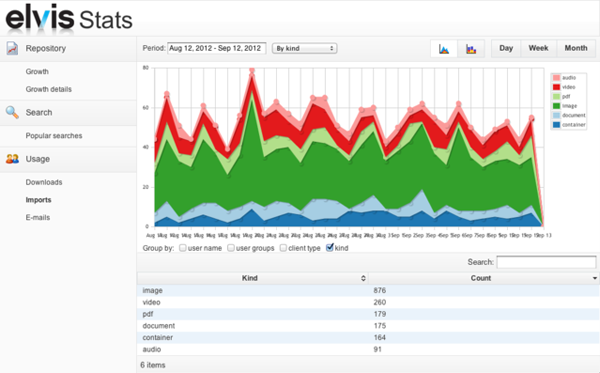Enable the client type checkbox

coord(283,248)
